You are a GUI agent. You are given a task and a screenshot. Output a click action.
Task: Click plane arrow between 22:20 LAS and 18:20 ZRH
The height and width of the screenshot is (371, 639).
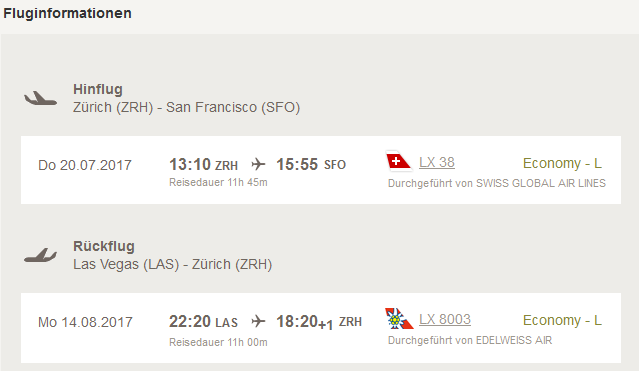coord(258,321)
